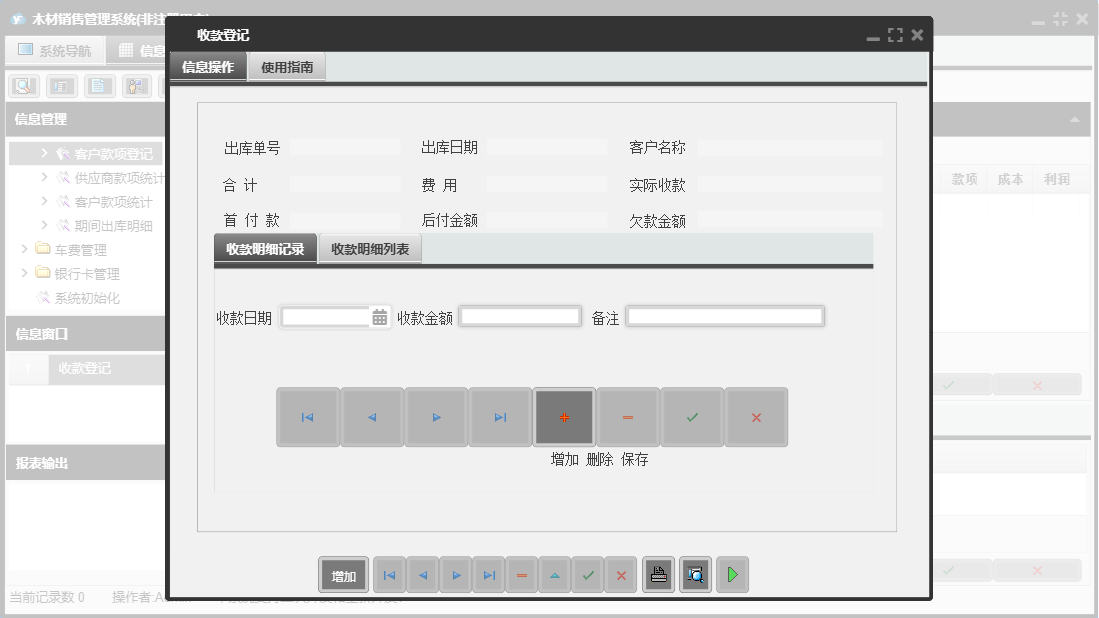Click the 删除 minus icon to delete record
The height and width of the screenshot is (618, 1099).
(x=627, y=417)
